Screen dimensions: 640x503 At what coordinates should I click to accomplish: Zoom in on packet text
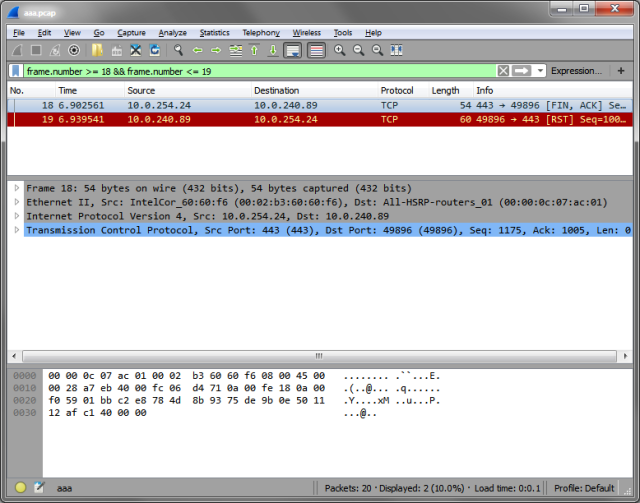[339, 50]
